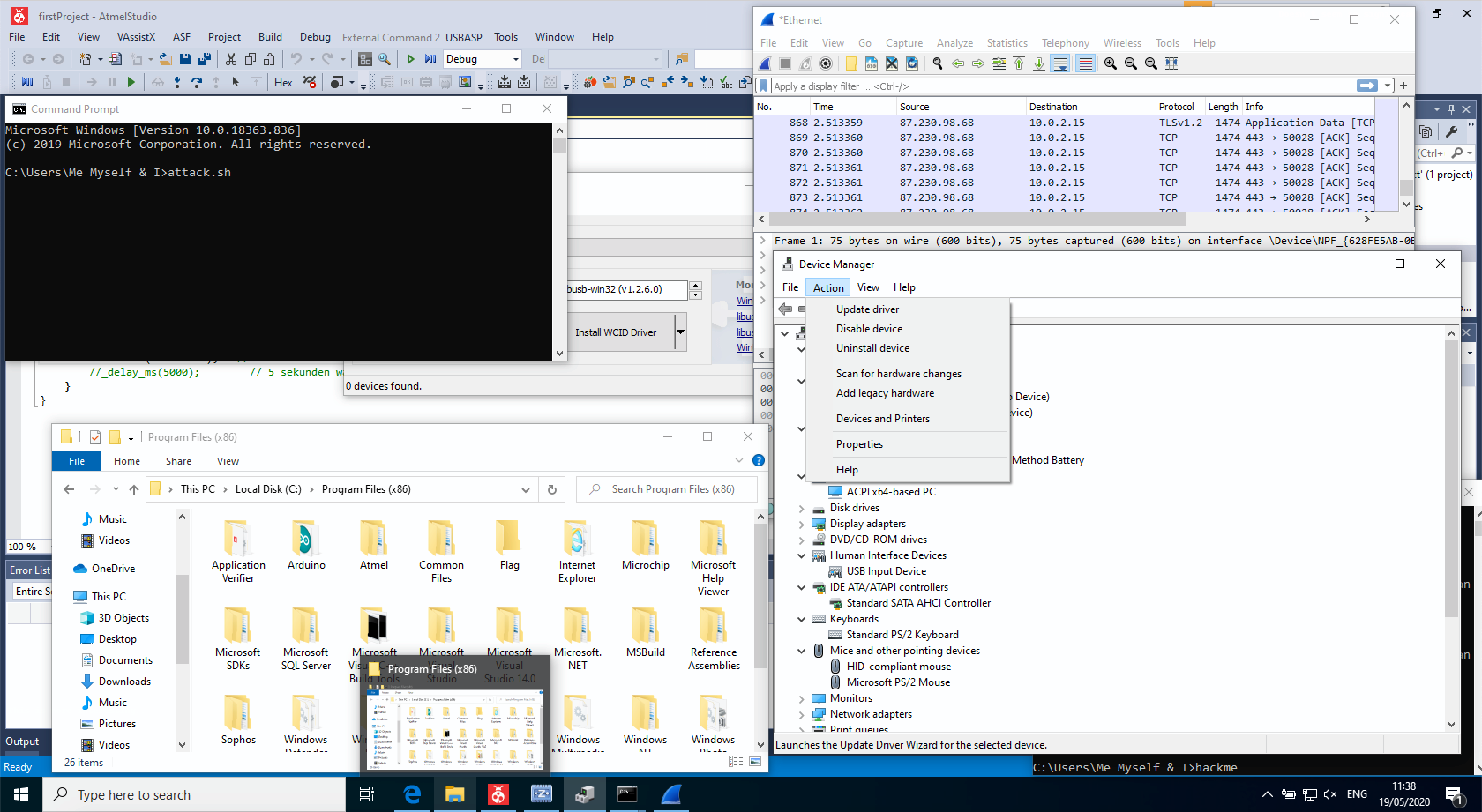Expand the Disk drives node
This screenshot has height=812, width=1482.
[x=801, y=509]
